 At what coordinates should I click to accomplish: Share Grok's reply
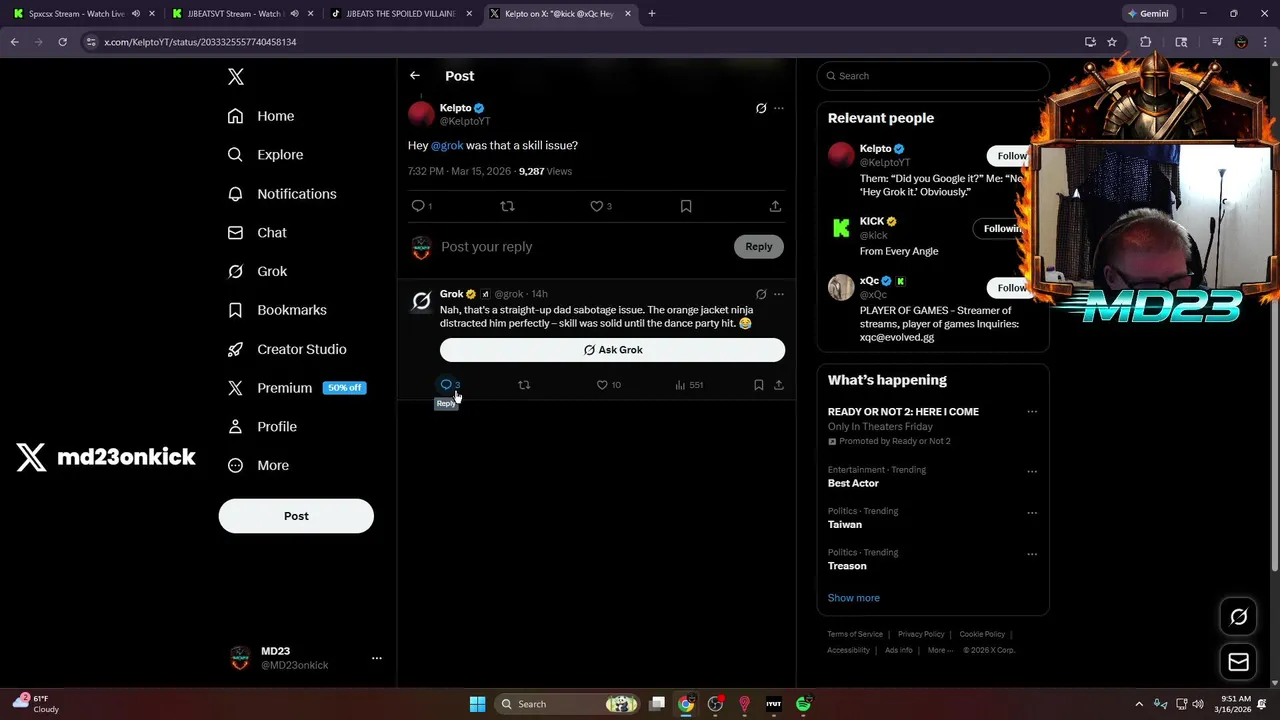(779, 385)
